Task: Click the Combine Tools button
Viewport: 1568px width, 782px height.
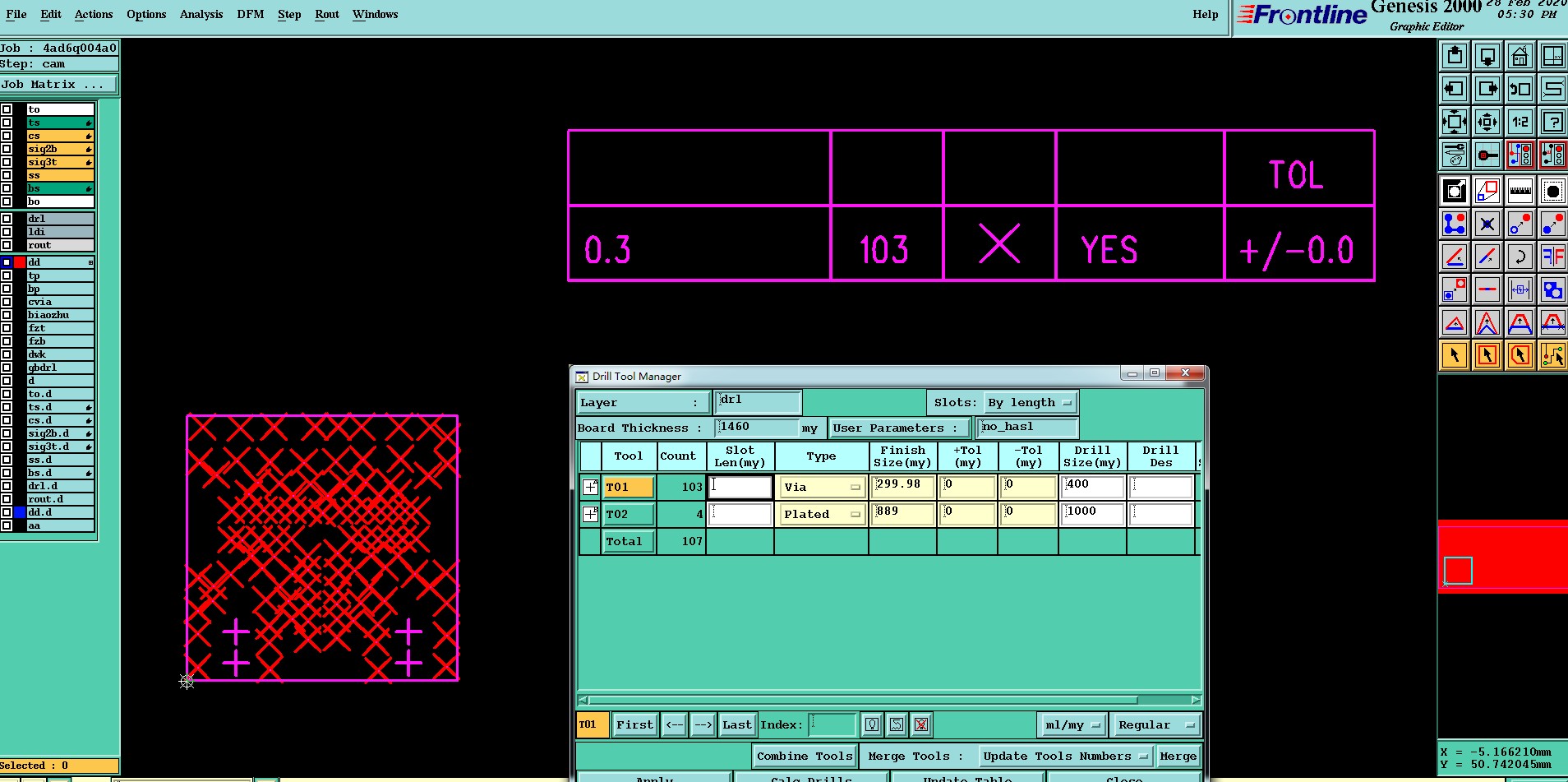Action: 805,756
